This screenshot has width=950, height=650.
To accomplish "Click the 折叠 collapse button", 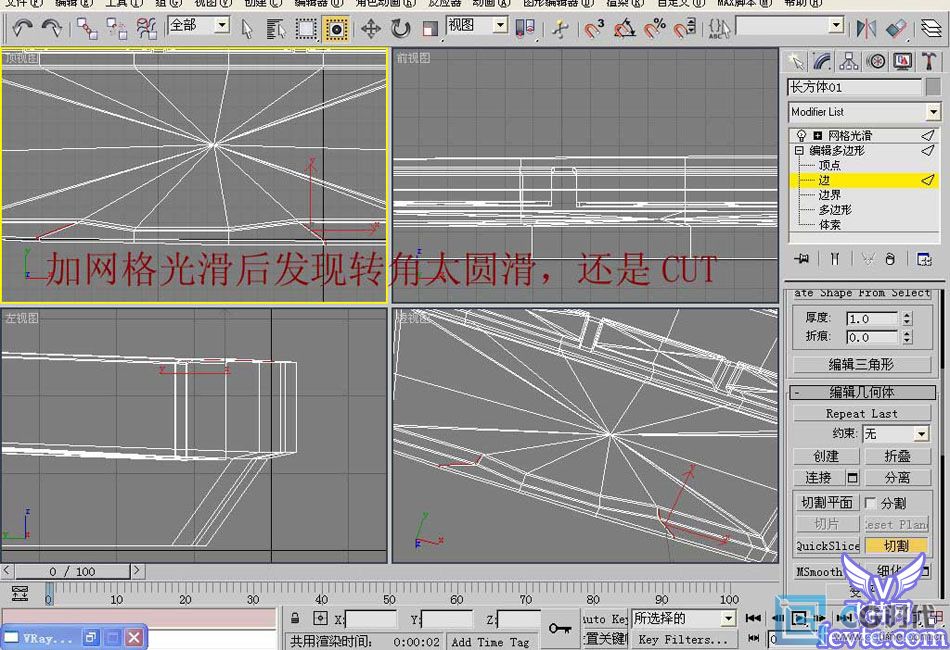I will (897, 456).
